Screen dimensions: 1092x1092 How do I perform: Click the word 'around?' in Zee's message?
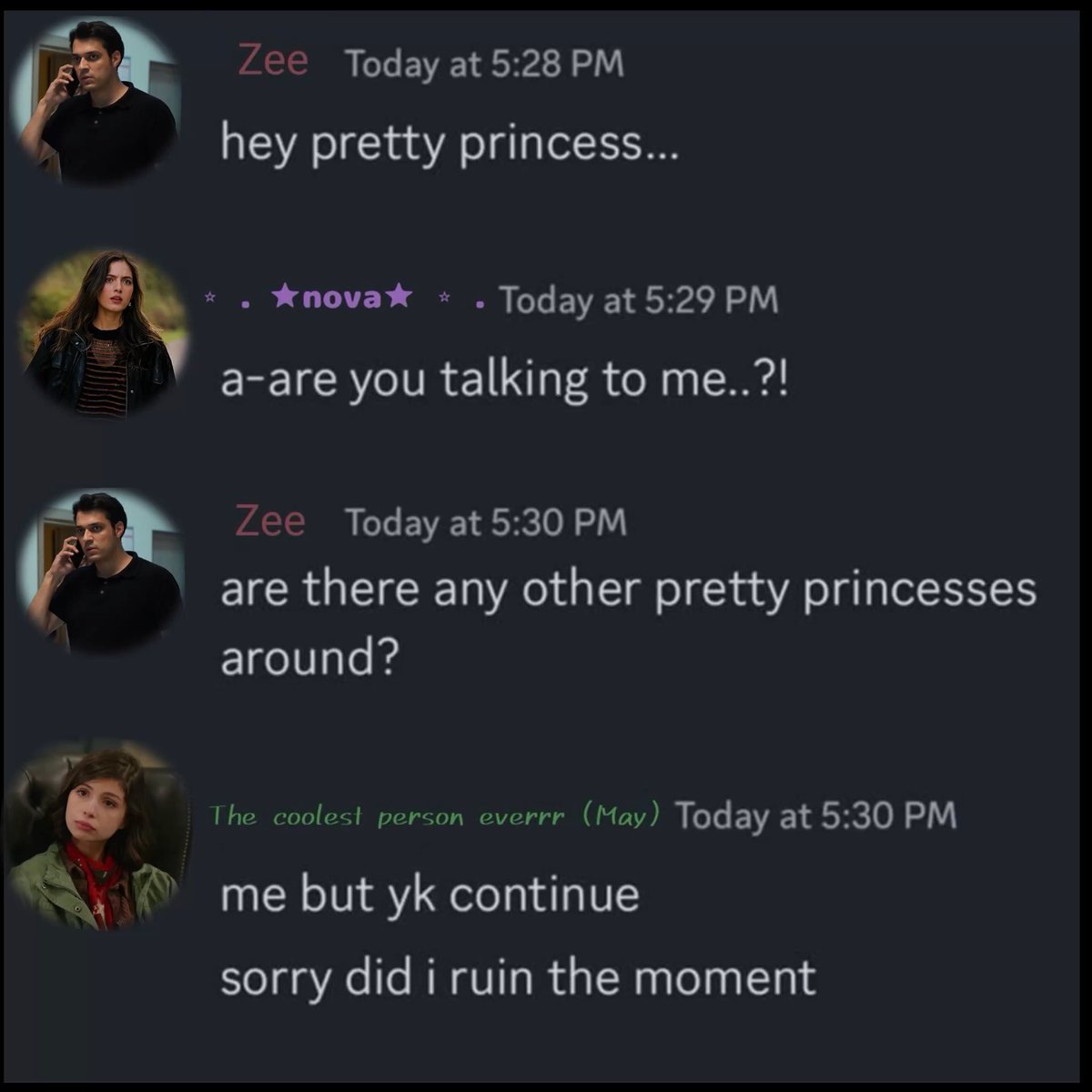309,658
